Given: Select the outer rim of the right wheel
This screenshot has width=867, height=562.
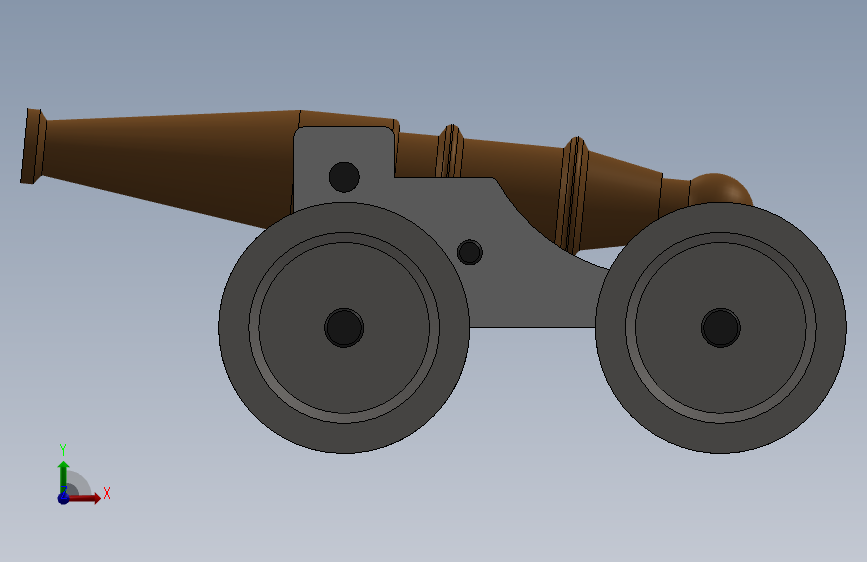Looking at the screenshot, I should pos(831,327).
